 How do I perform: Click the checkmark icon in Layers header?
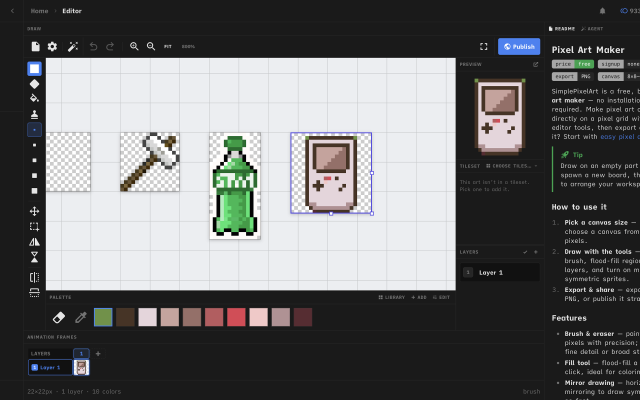click(525, 252)
